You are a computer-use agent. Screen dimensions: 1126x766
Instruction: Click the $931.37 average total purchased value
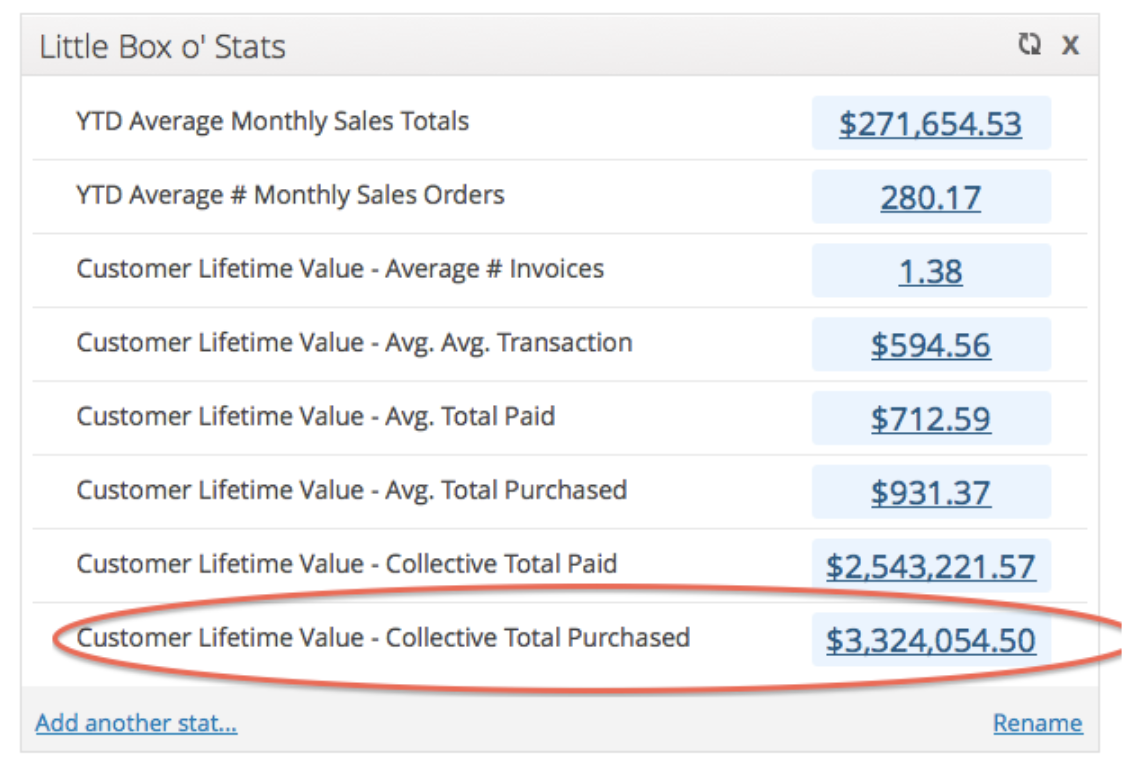[x=930, y=492]
